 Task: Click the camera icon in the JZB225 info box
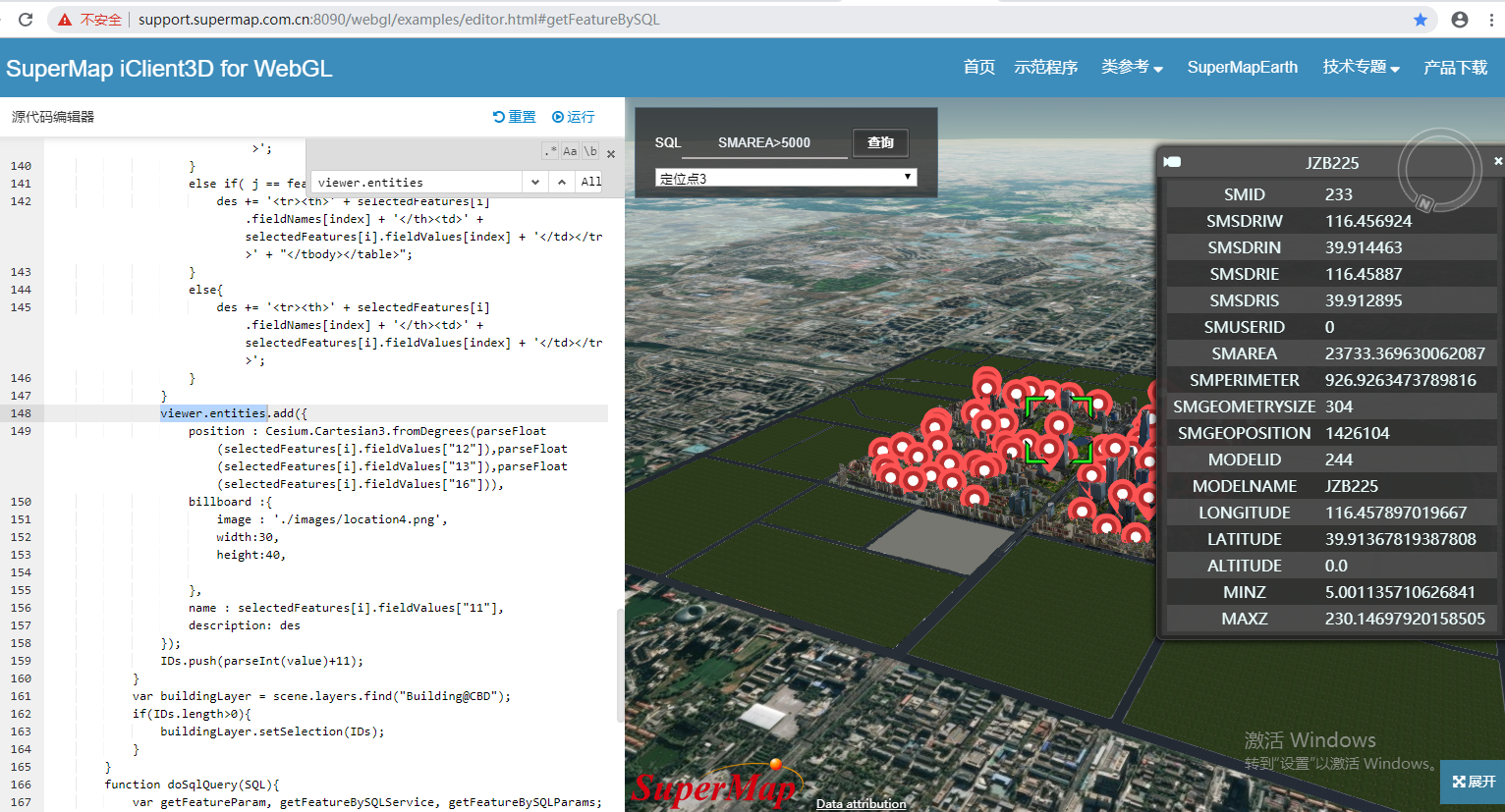(x=1172, y=162)
